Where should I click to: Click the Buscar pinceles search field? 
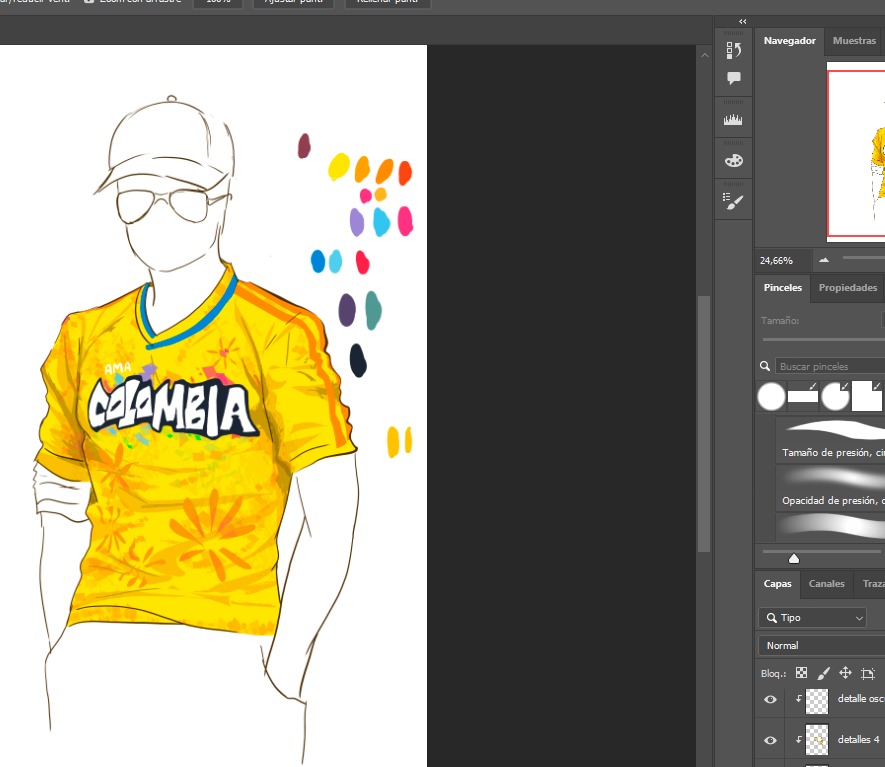(830, 366)
